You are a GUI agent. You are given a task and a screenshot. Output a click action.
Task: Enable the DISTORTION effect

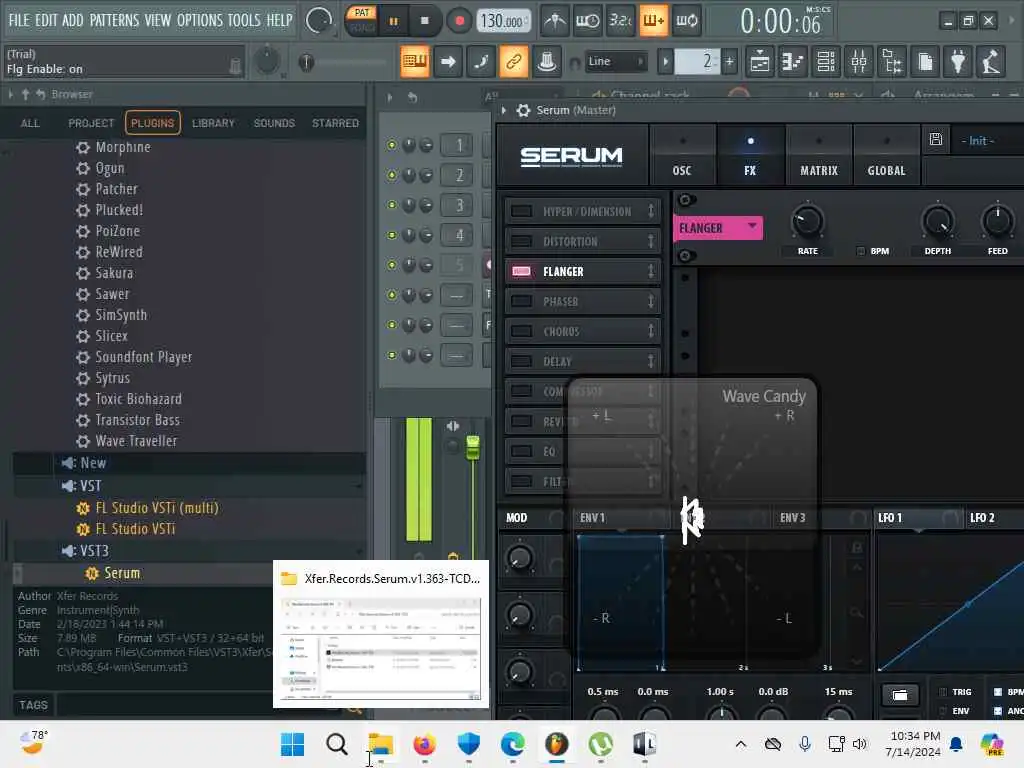coord(521,242)
